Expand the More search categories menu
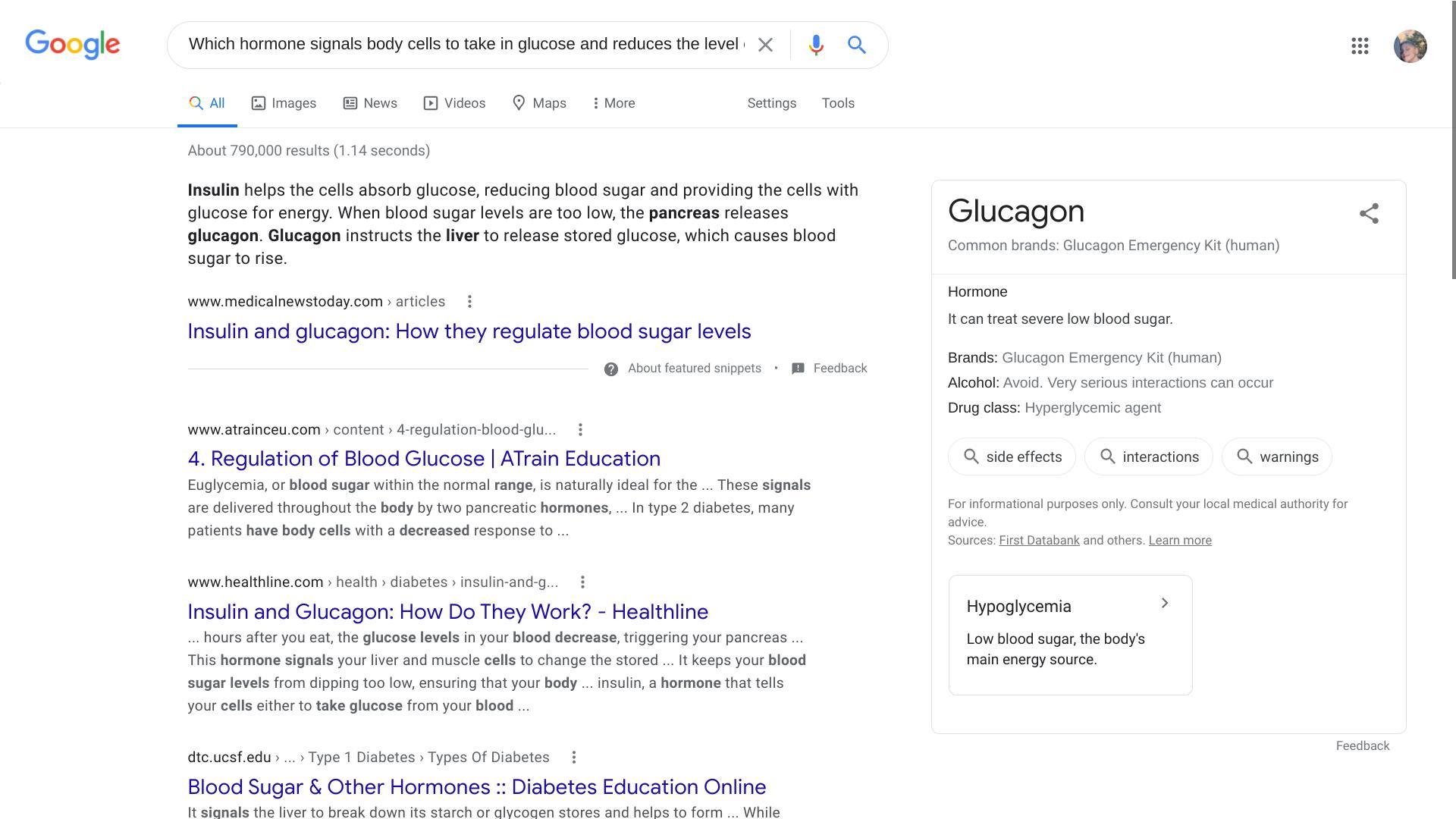 tap(613, 103)
